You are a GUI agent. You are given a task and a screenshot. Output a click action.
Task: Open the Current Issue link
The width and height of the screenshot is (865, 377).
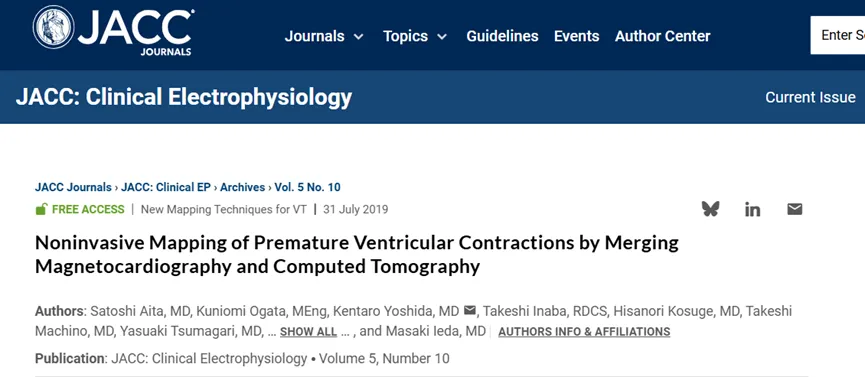point(810,98)
